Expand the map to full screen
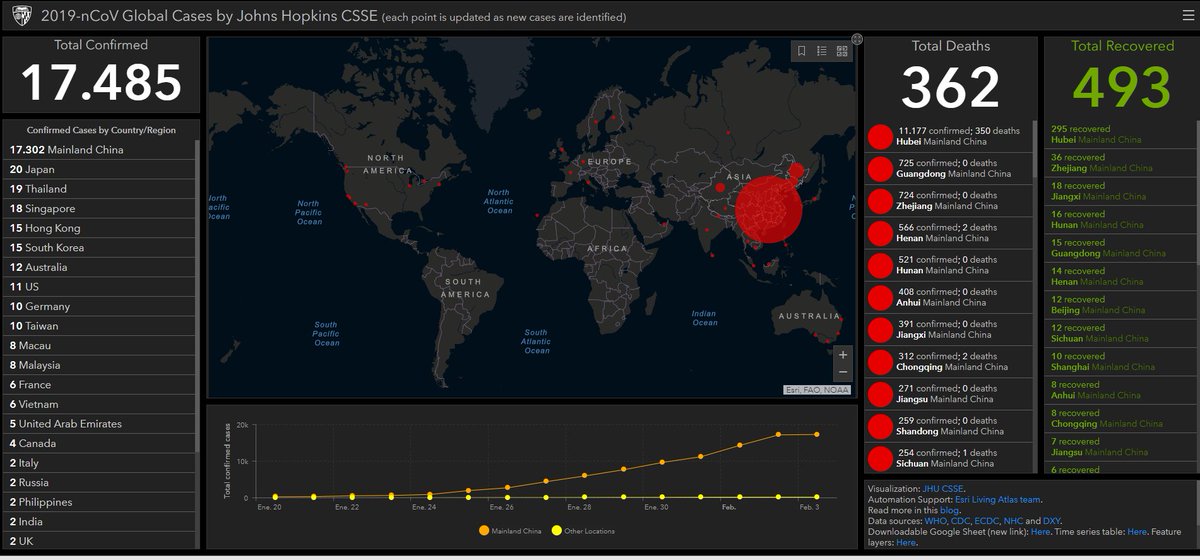The image size is (1200, 560). coord(857,39)
